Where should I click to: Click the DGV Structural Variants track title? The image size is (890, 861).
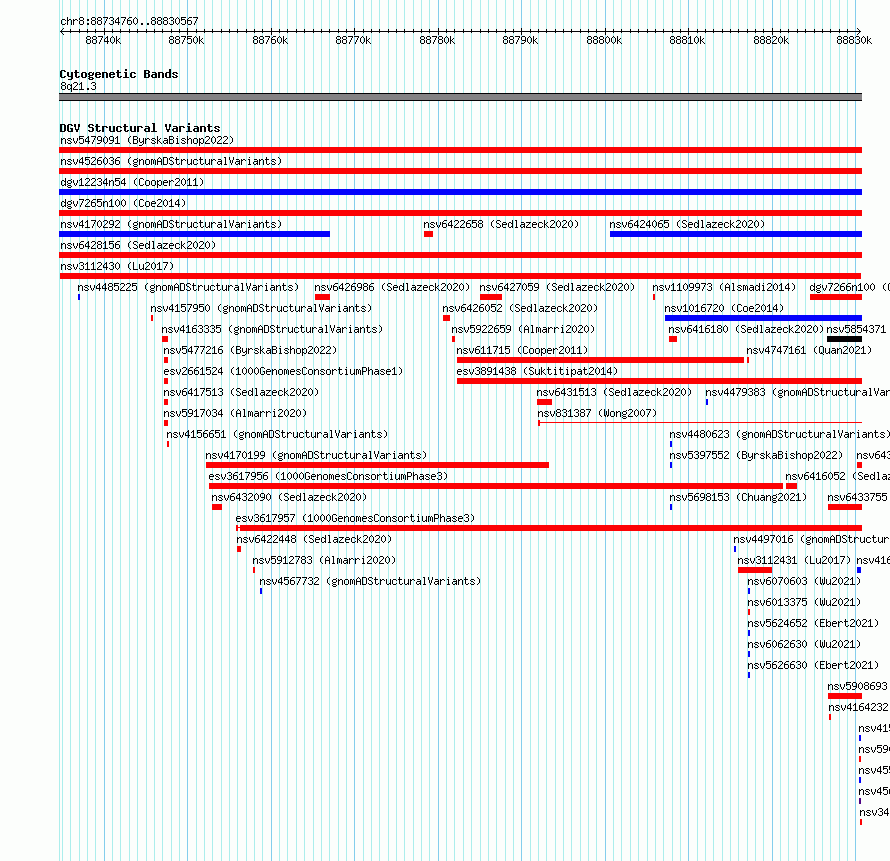(x=140, y=128)
